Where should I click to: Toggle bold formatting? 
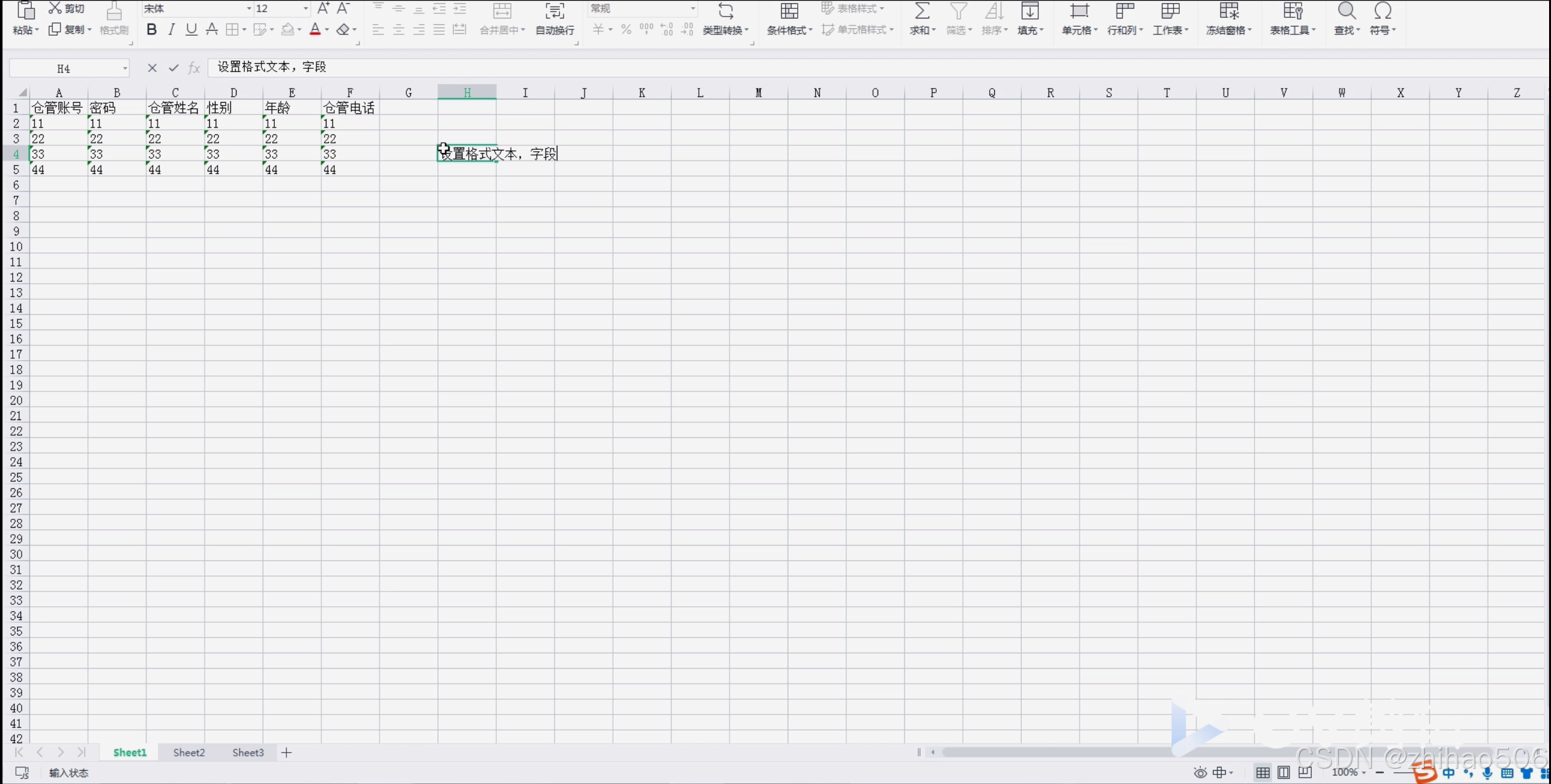pos(151,29)
